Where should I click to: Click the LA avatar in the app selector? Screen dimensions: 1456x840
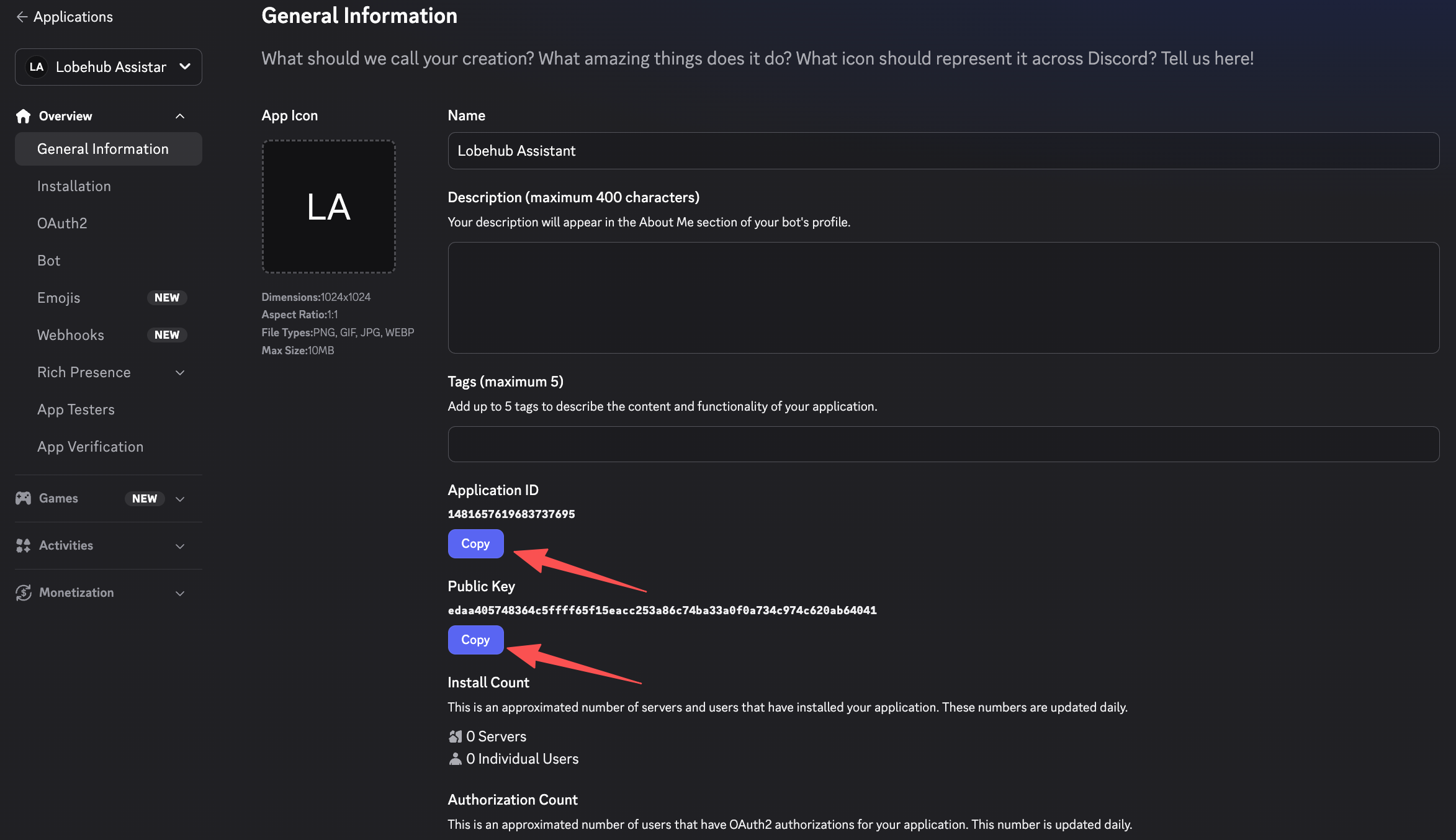coord(37,67)
